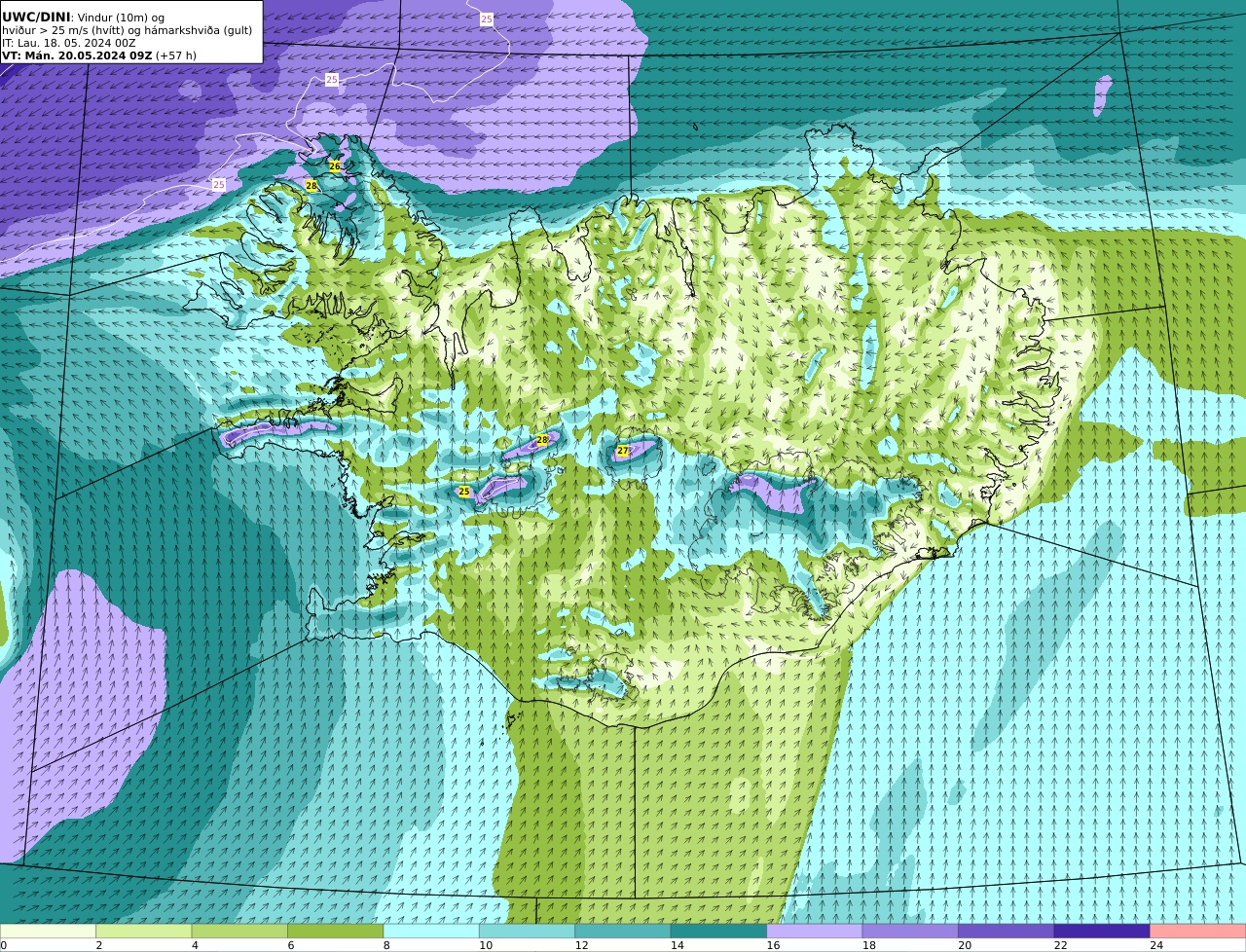Select the 20–22 m/s violet legend swatch
Viewport: 1246px width, 952px height.
pyautogui.click(x=1007, y=932)
